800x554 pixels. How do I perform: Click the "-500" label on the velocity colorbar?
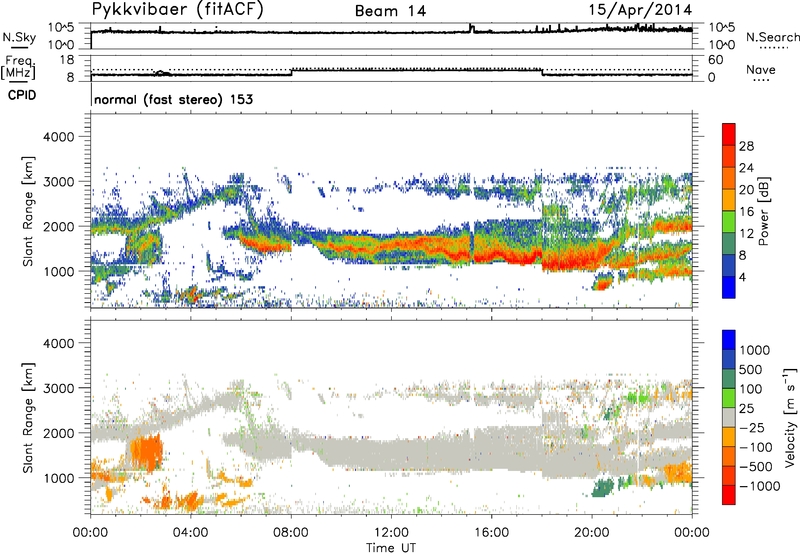[755, 467]
